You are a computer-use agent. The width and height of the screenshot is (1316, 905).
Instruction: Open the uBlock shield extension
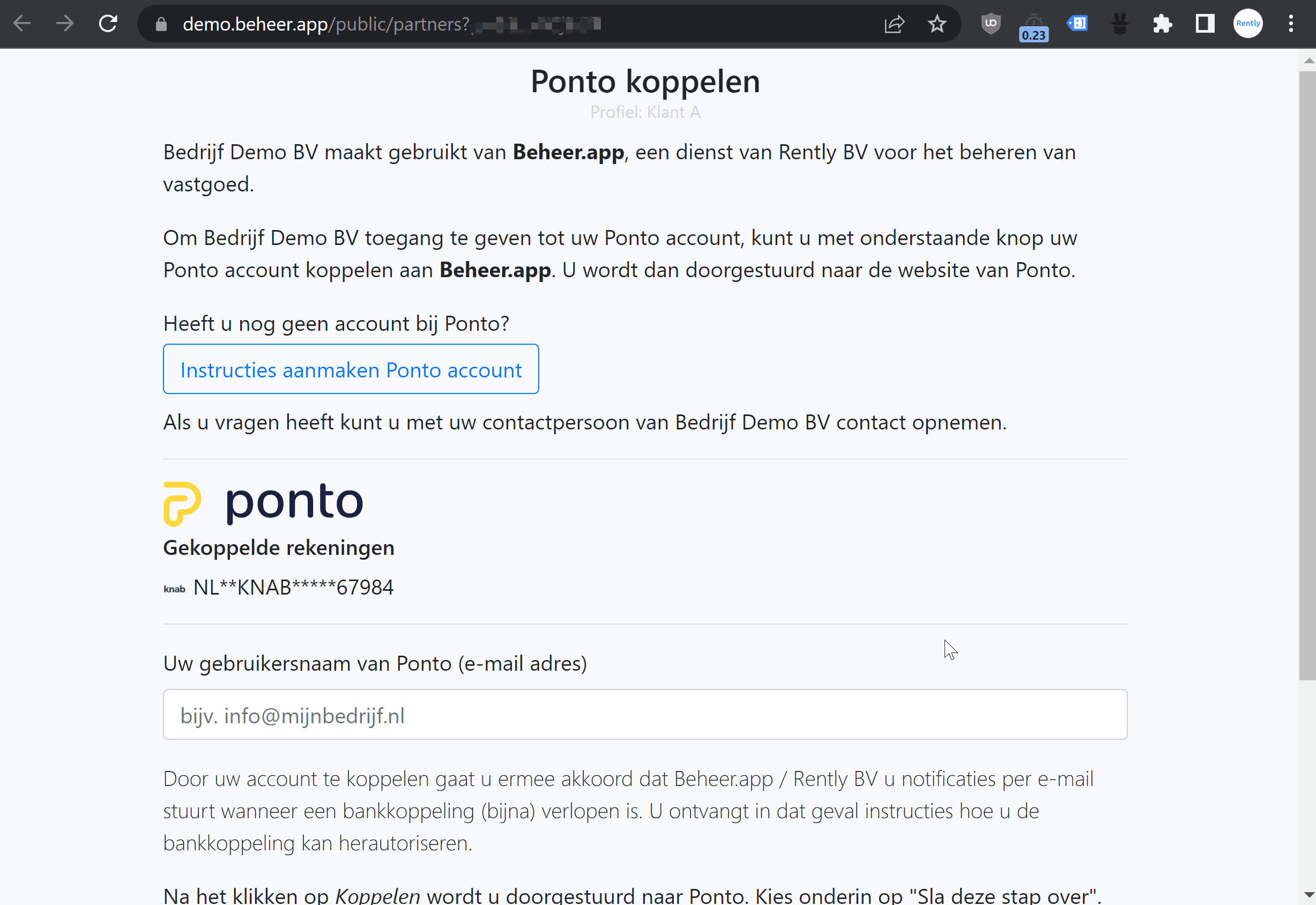point(991,24)
